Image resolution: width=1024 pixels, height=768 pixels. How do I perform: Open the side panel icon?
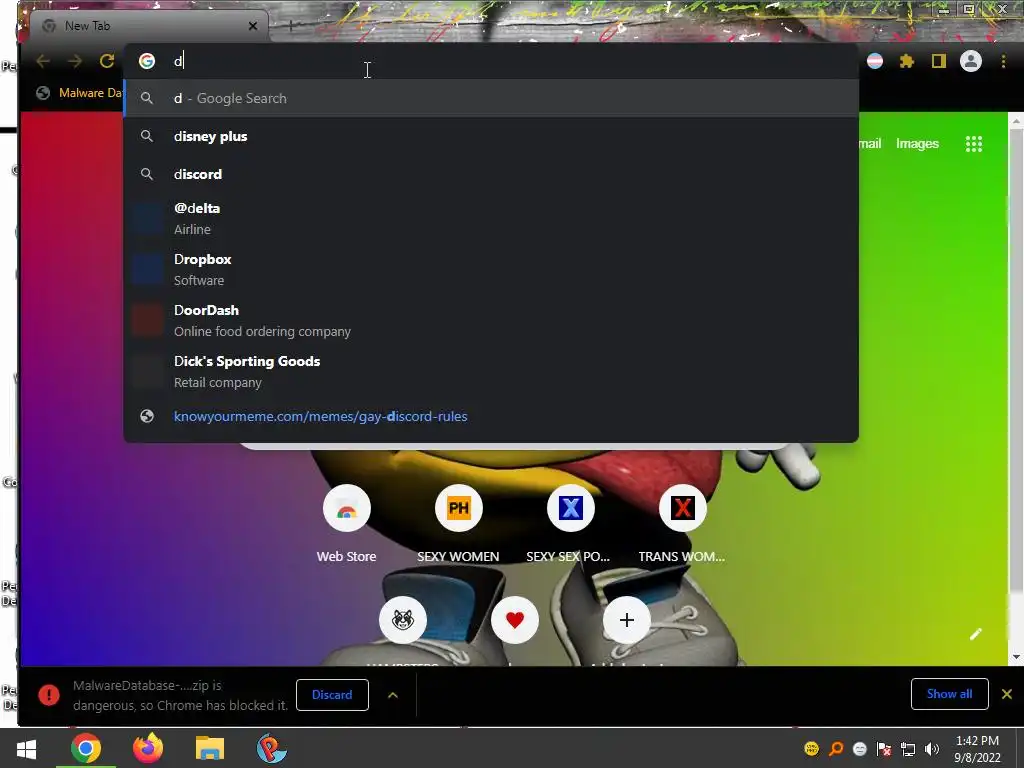[x=938, y=61]
